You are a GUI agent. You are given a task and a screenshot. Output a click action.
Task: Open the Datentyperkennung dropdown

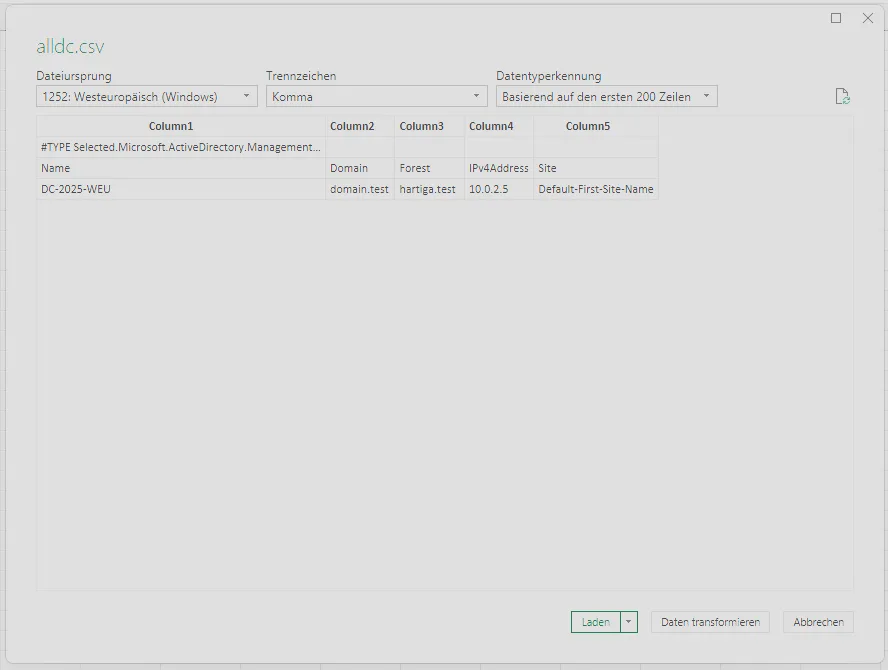(606, 97)
